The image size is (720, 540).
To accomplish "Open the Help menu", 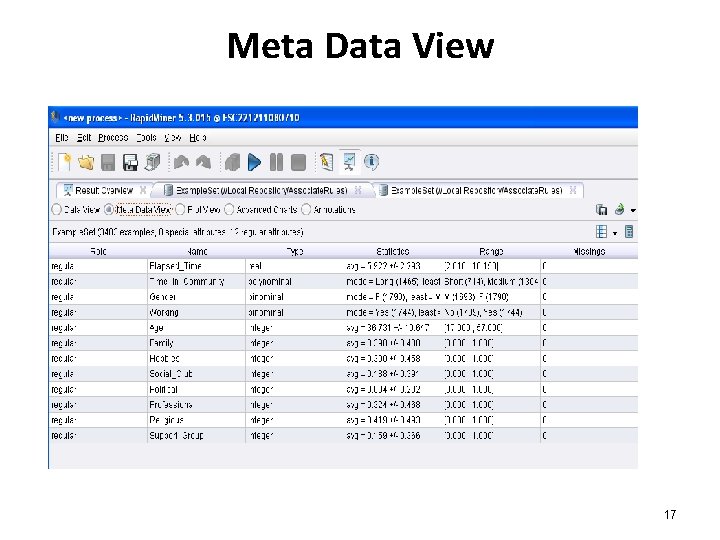I will tap(198, 138).
